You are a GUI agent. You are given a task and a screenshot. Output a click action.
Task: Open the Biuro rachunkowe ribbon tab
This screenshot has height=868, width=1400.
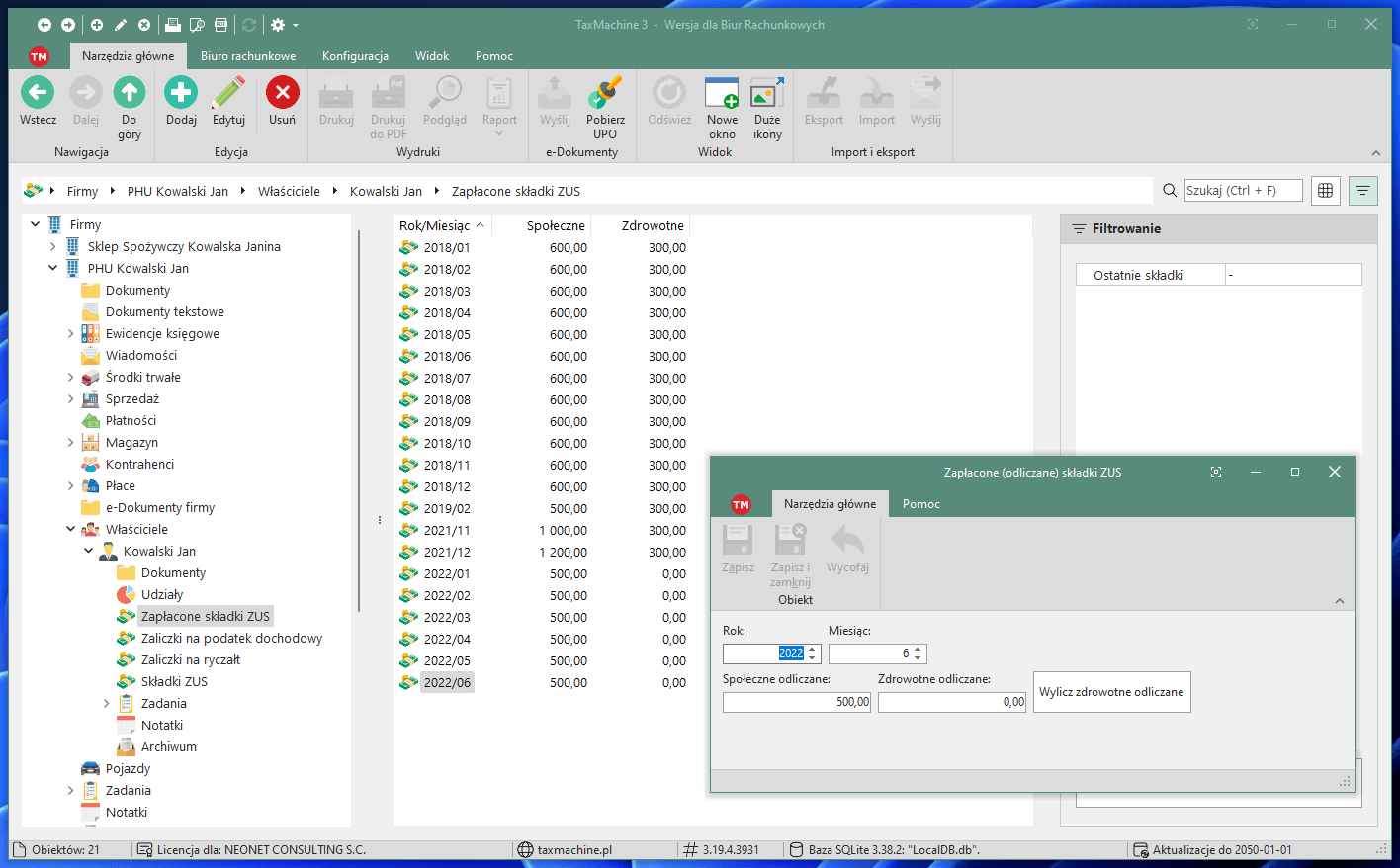point(248,56)
